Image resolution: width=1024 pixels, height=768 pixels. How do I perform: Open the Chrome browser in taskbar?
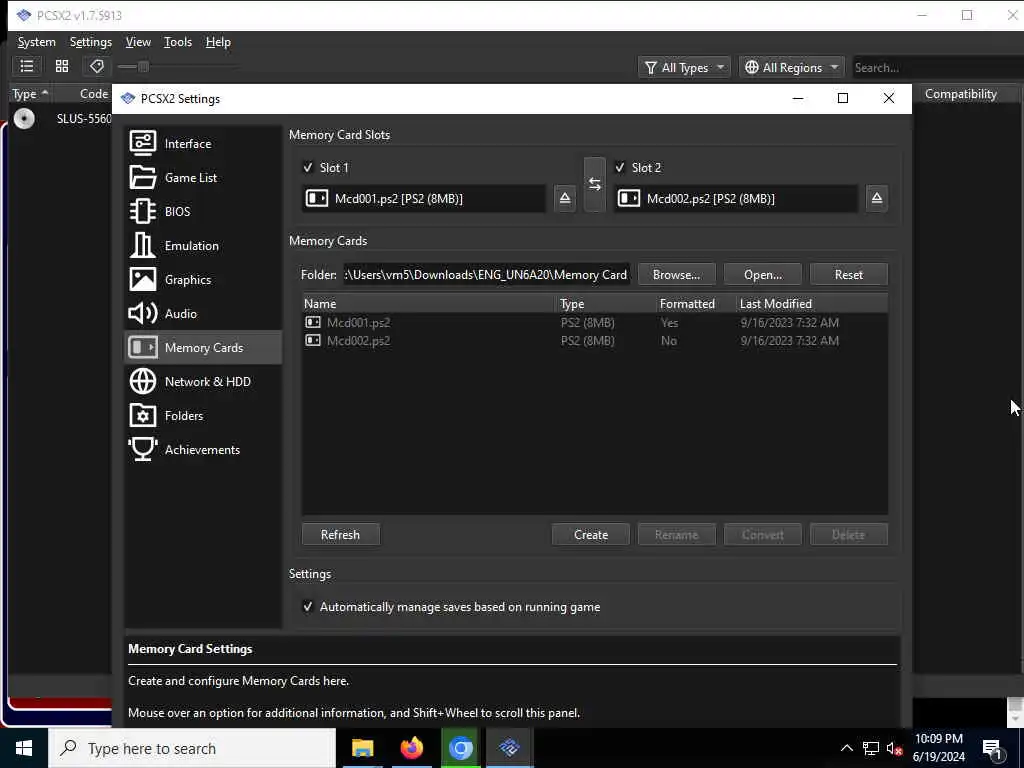pyautogui.click(x=460, y=748)
